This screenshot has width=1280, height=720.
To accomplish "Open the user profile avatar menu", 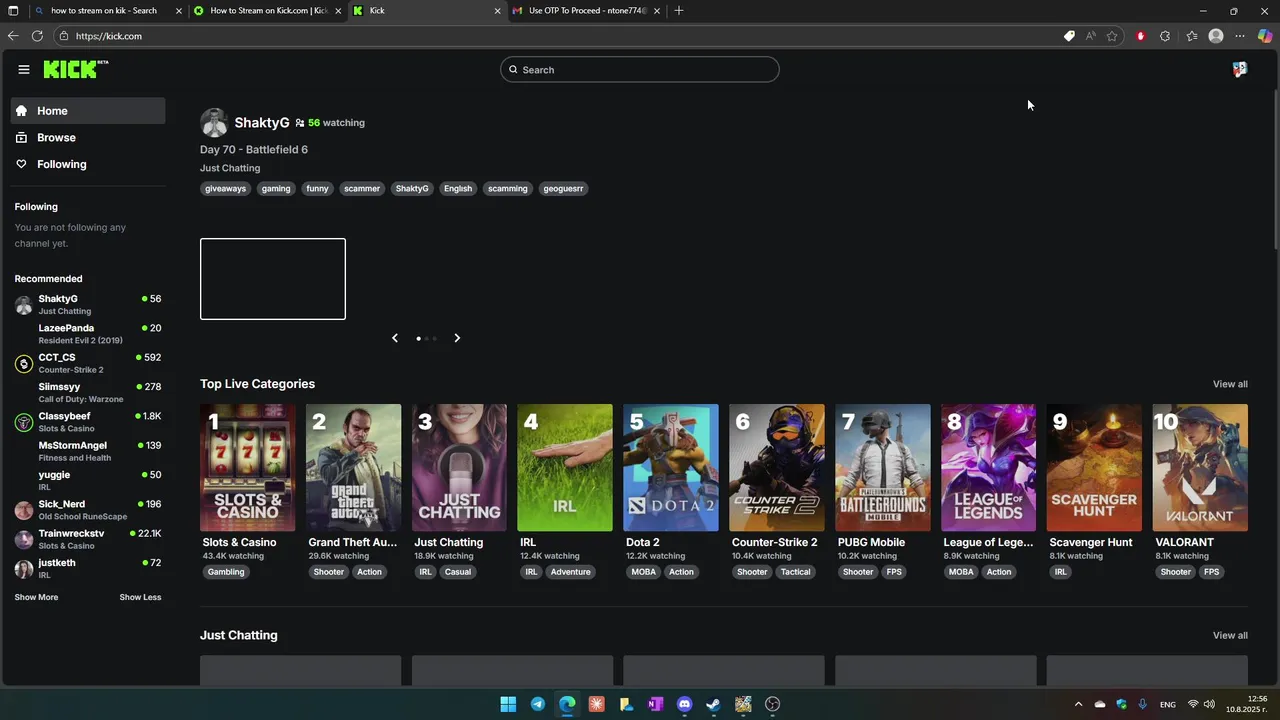I will (x=1240, y=69).
